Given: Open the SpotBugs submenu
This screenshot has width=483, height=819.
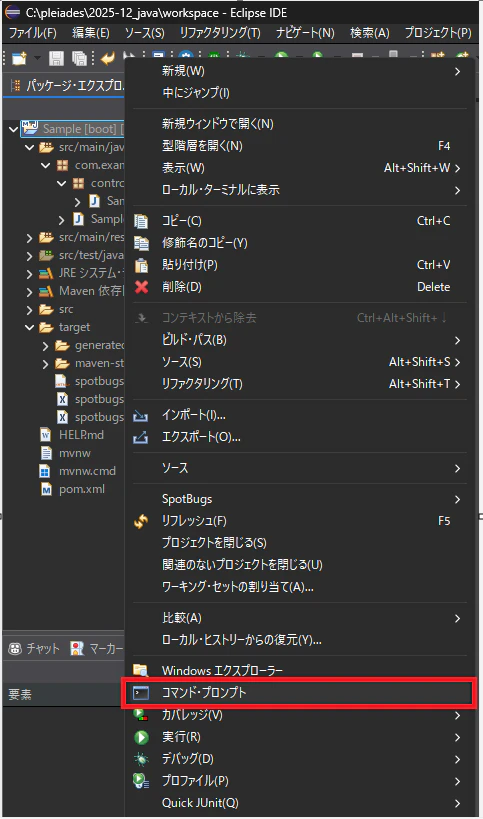Looking at the screenshot, I should (299, 499).
